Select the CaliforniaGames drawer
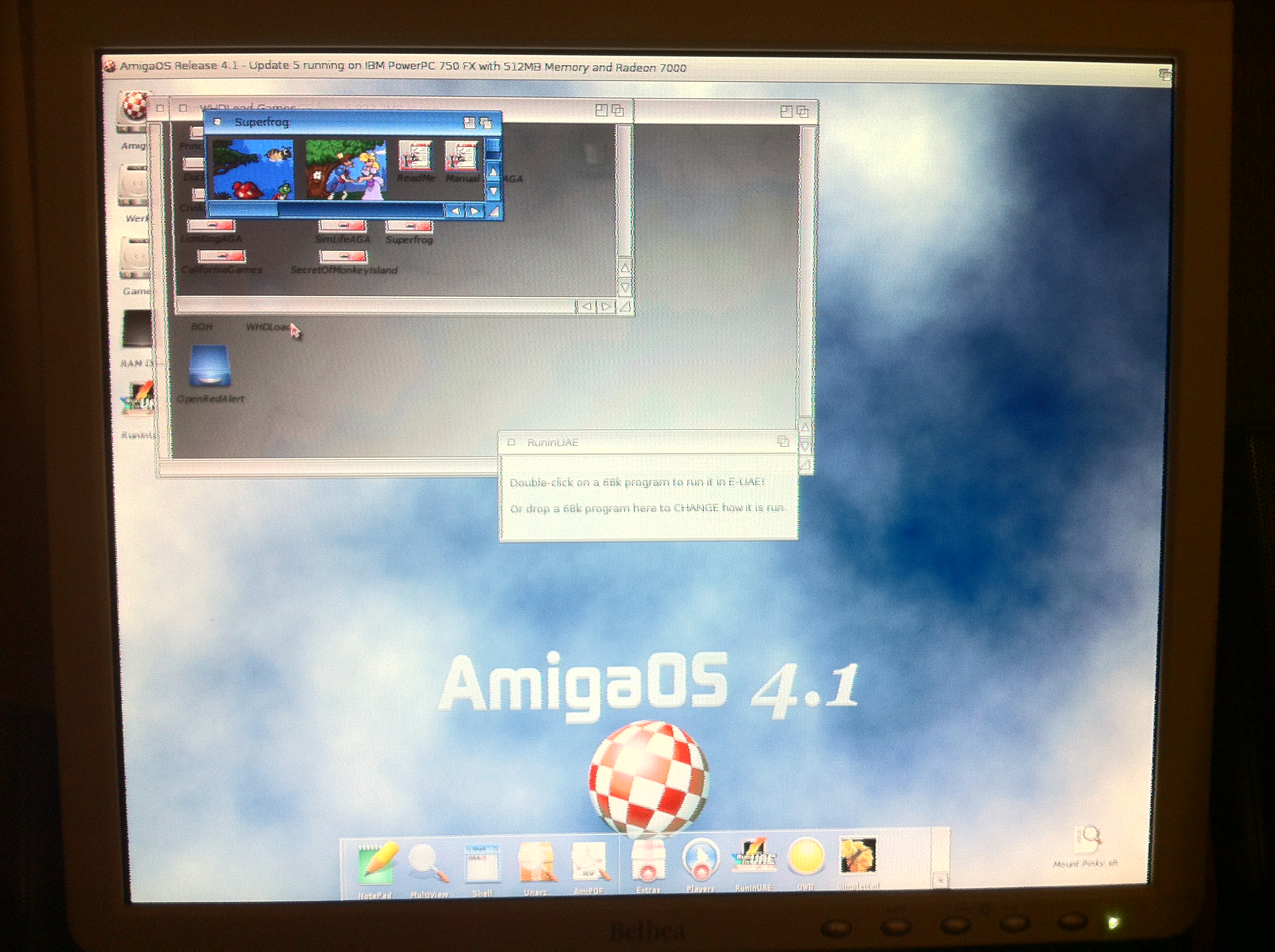Viewport: 1275px width, 952px height. tap(221, 256)
